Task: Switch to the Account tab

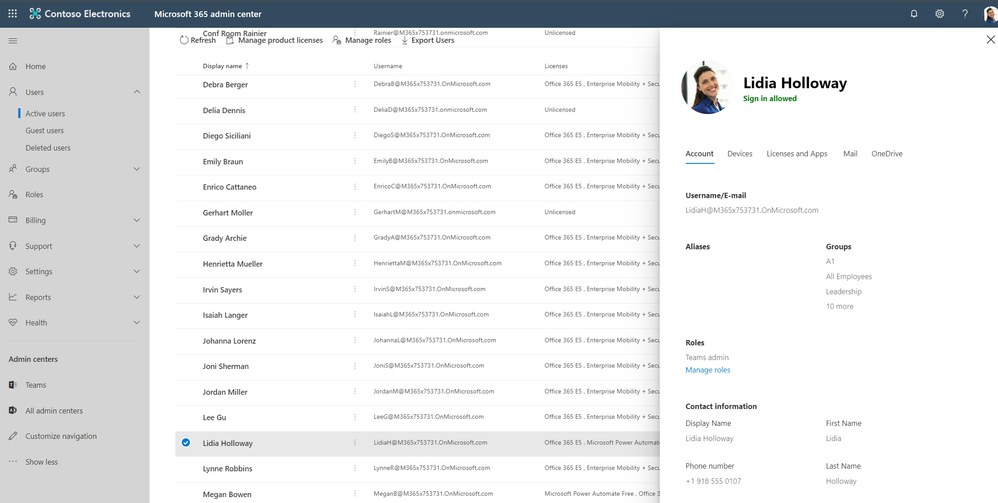Action: pyautogui.click(x=699, y=153)
